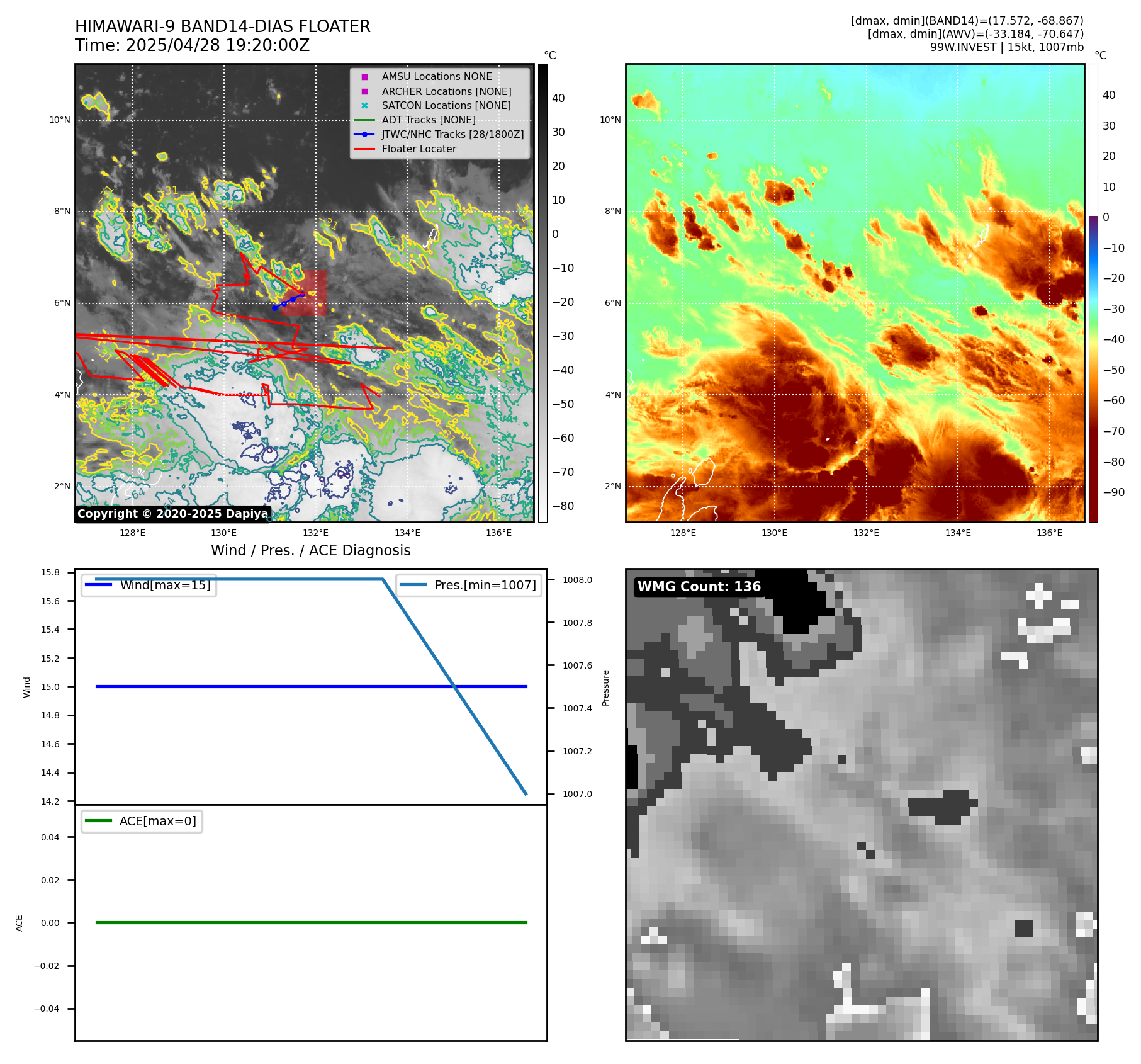The image size is (1141, 1064).
Task: Click the ACE[max=0] legend label
Action: pyautogui.click(x=158, y=821)
